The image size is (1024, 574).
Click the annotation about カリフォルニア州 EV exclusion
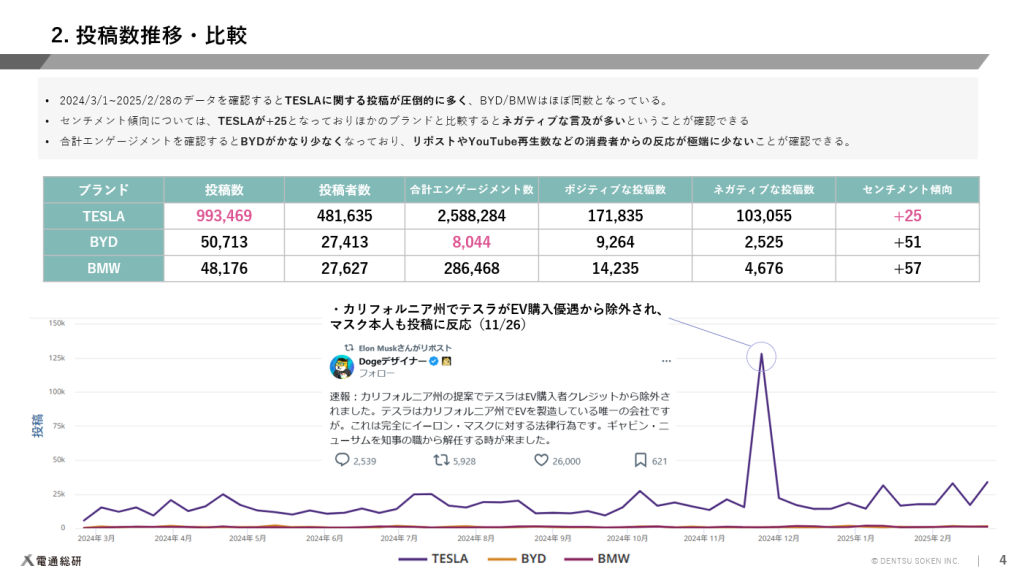(497, 317)
